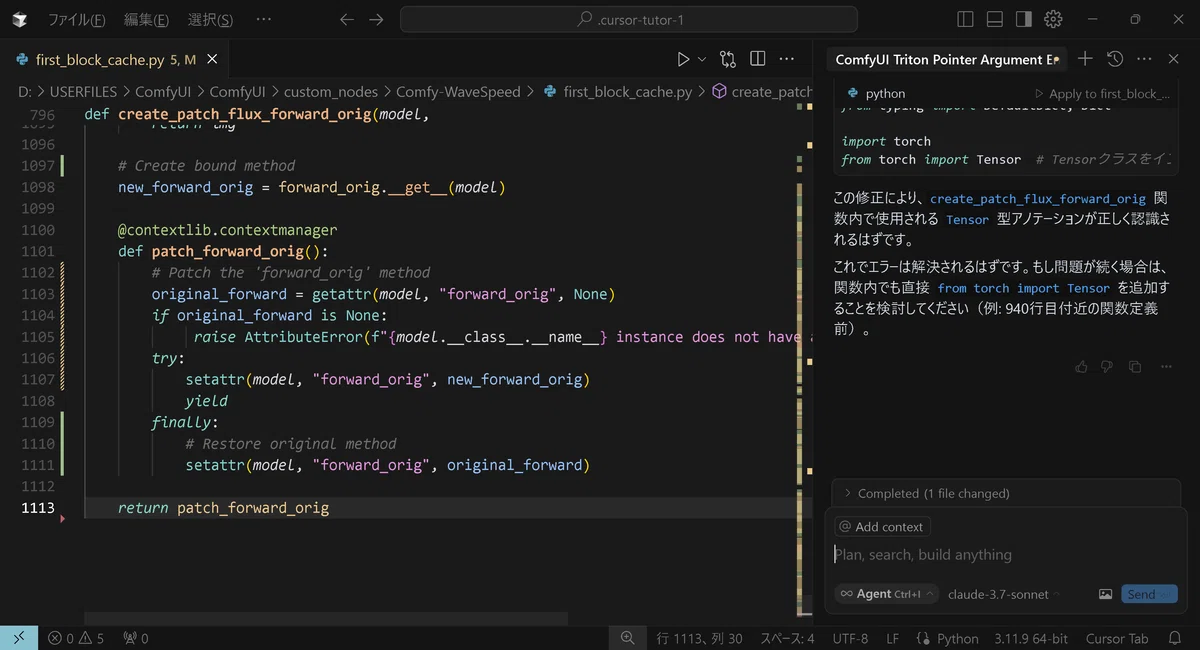Click the Send button

[1149, 594]
